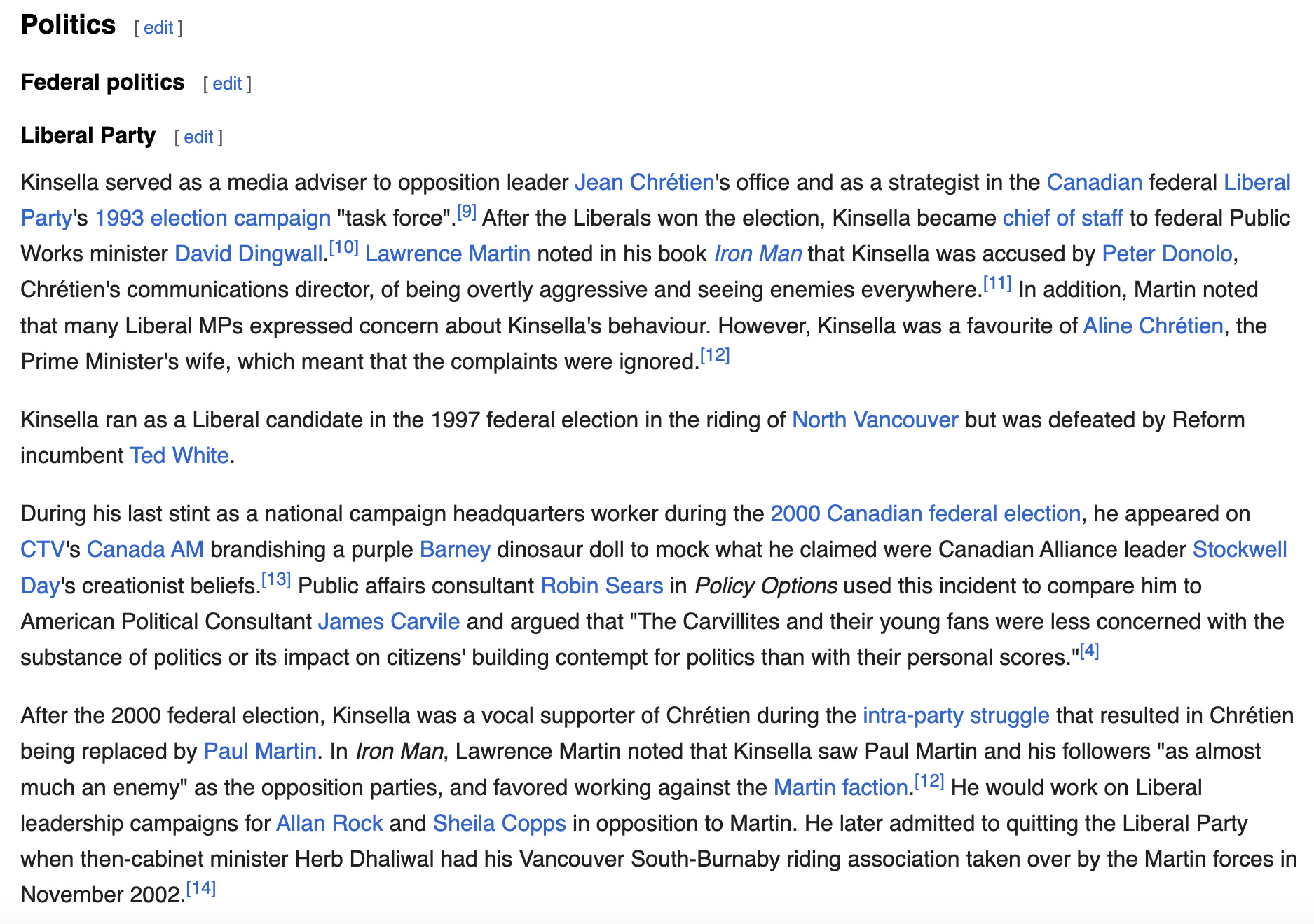Screen dimensions: 1314x924
Task: Go to the Peter Donolo page
Action: click(x=1167, y=254)
